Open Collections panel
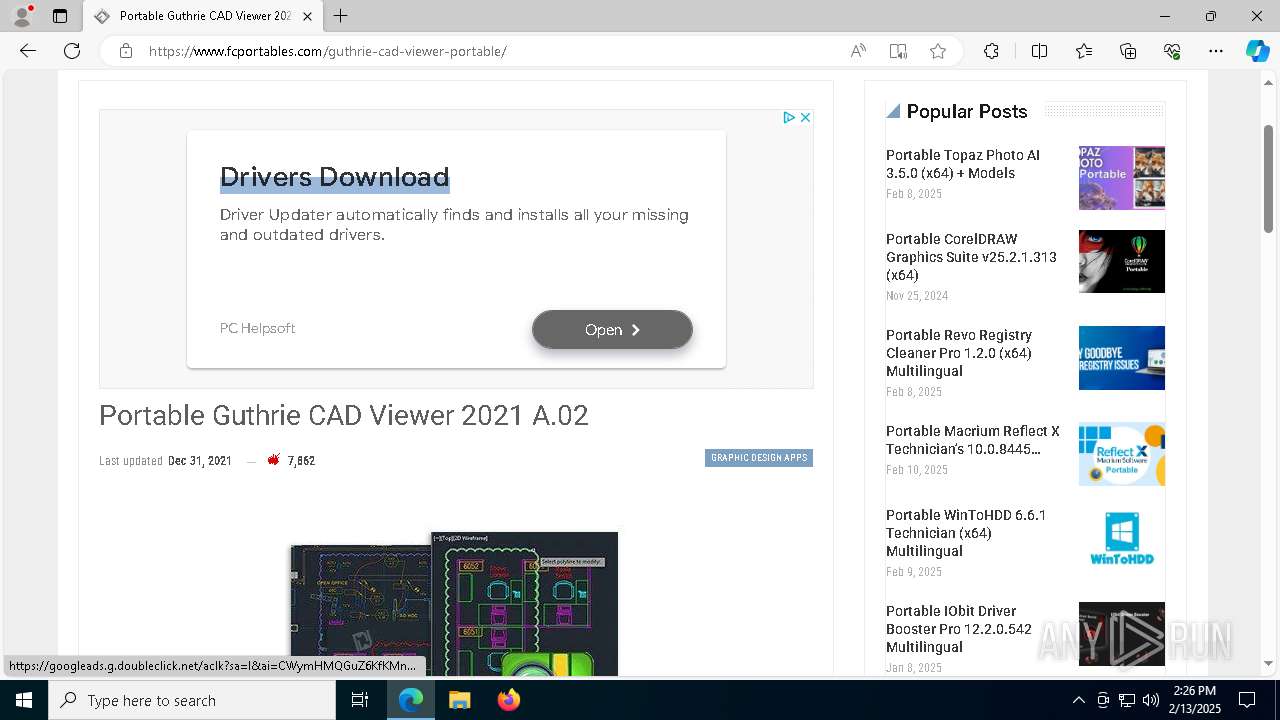Image resolution: width=1280 pixels, height=720 pixels. coord(1128,51)
